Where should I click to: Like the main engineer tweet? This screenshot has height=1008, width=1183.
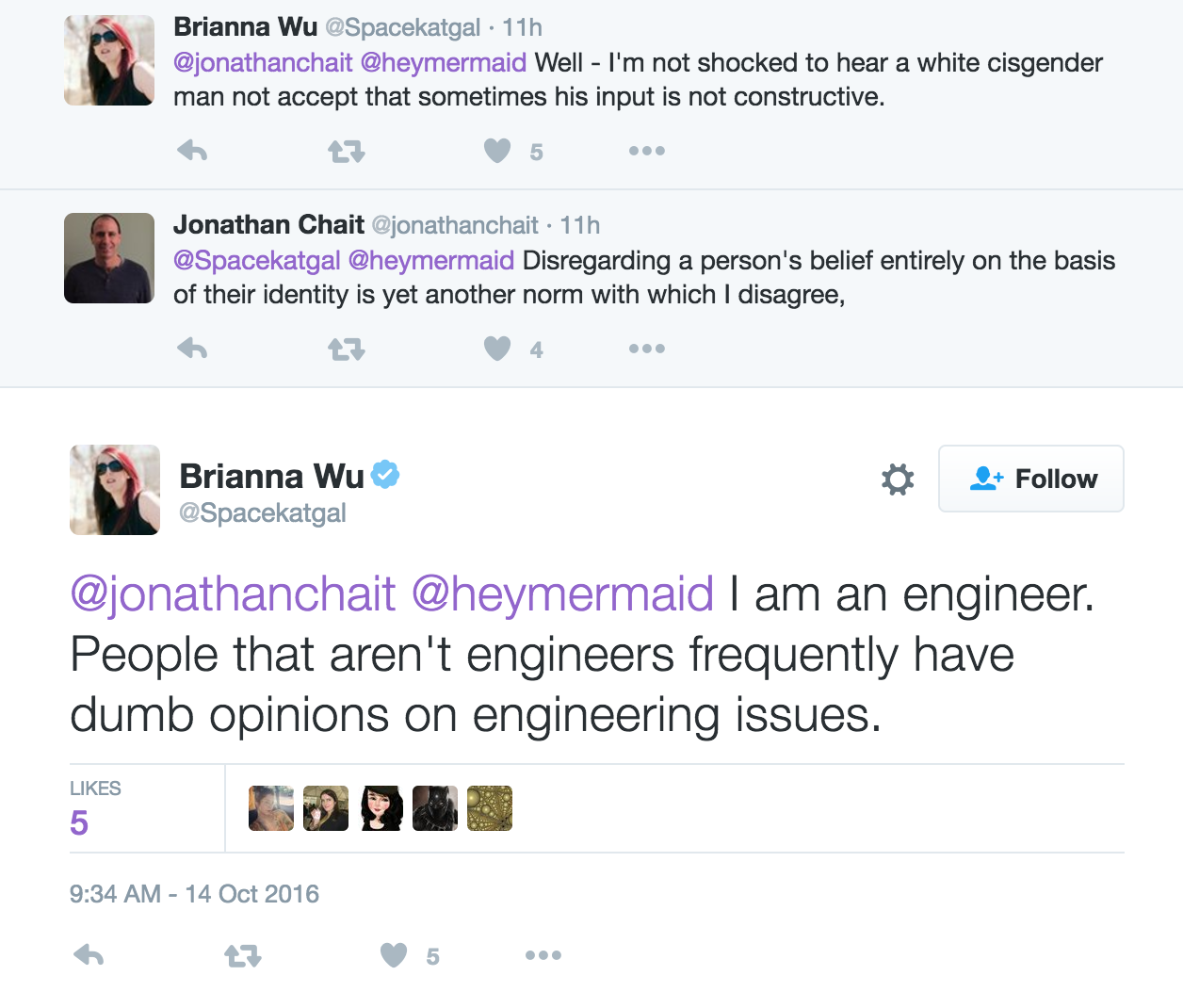[x=394, y=955]
